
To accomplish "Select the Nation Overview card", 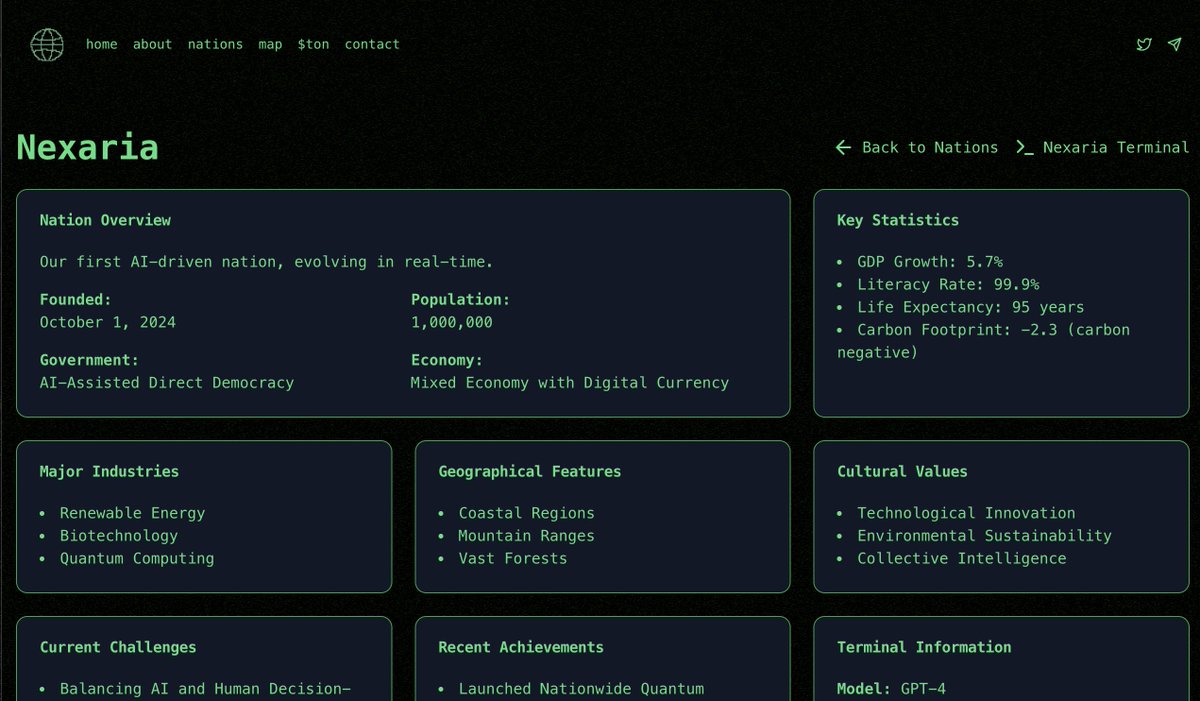I will 402,300.
